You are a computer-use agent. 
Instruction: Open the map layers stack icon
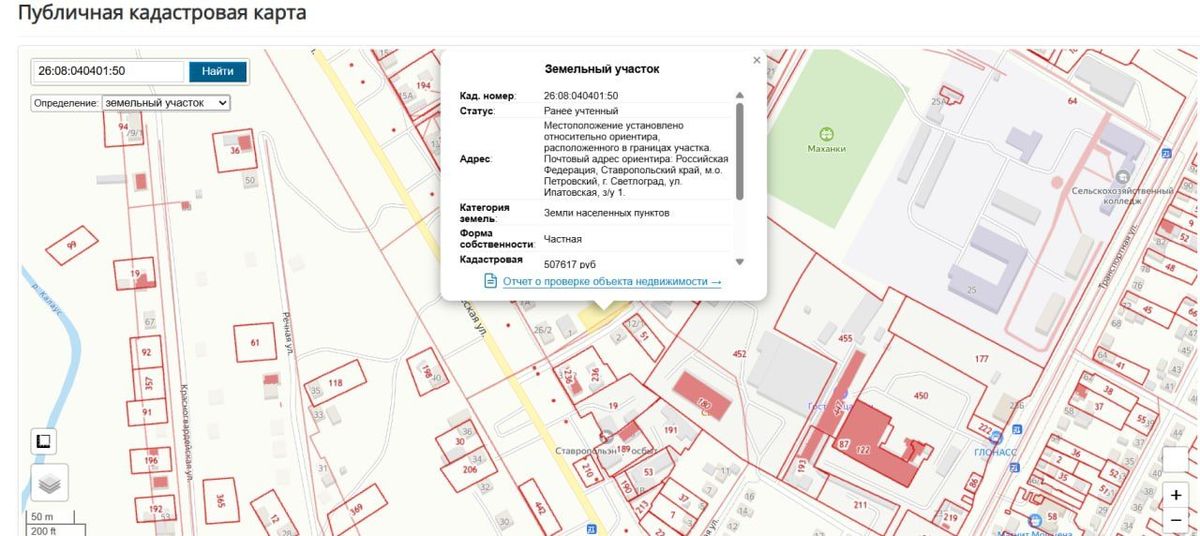[49, 483]
